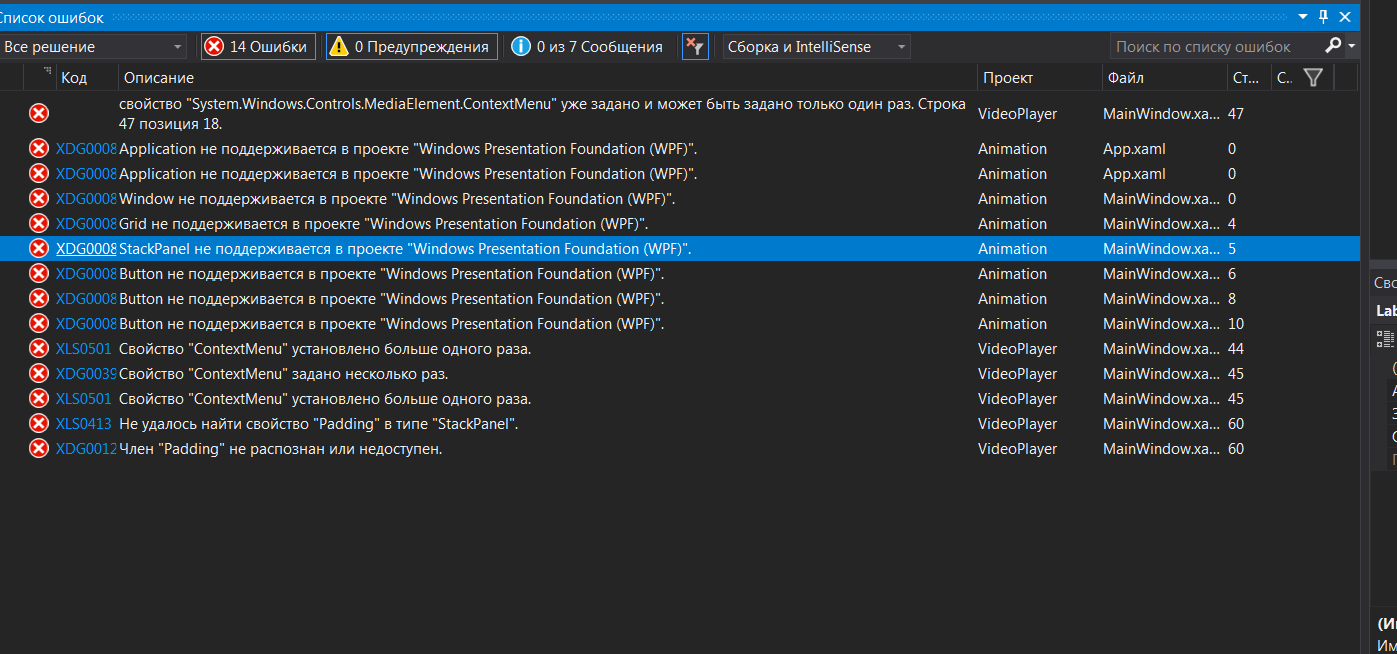The width and height of the screenshot is (1397, 654).
Task: Click the error list search field
Action: coord(1214,46)
